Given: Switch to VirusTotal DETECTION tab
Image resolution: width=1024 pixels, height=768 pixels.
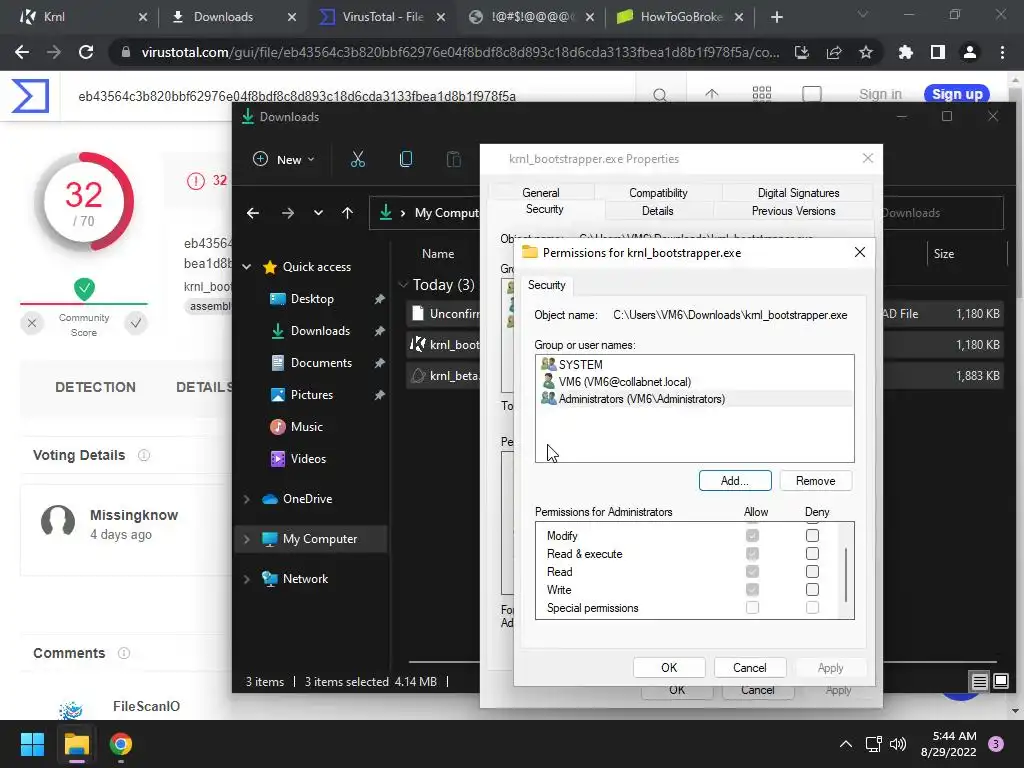Looking at the screenshot, I should click(x=95, y=387).
